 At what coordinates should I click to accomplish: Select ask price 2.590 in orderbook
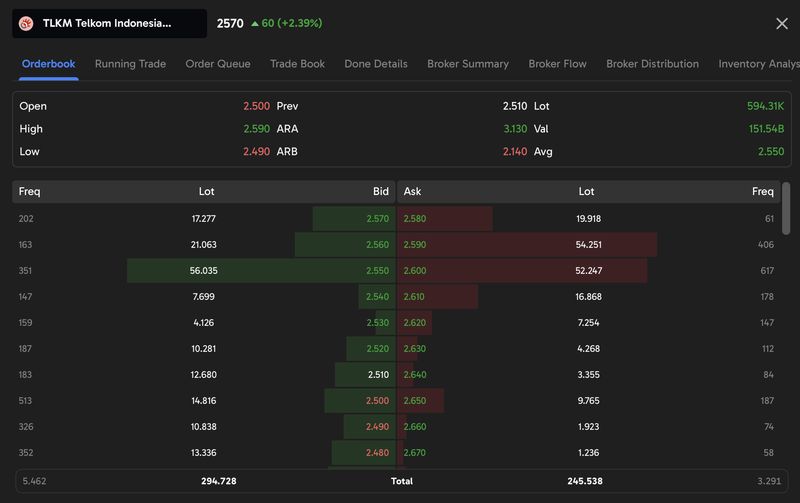coord(415,244)
